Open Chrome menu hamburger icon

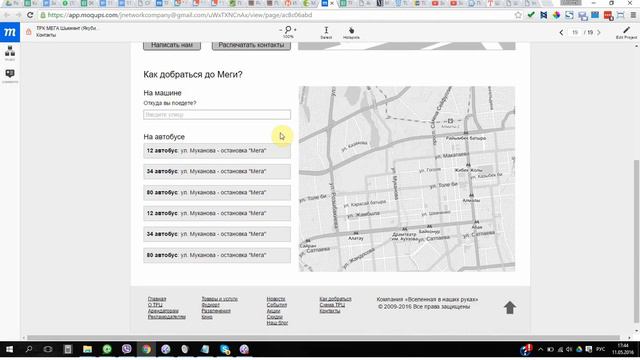(x=633, y=15)
